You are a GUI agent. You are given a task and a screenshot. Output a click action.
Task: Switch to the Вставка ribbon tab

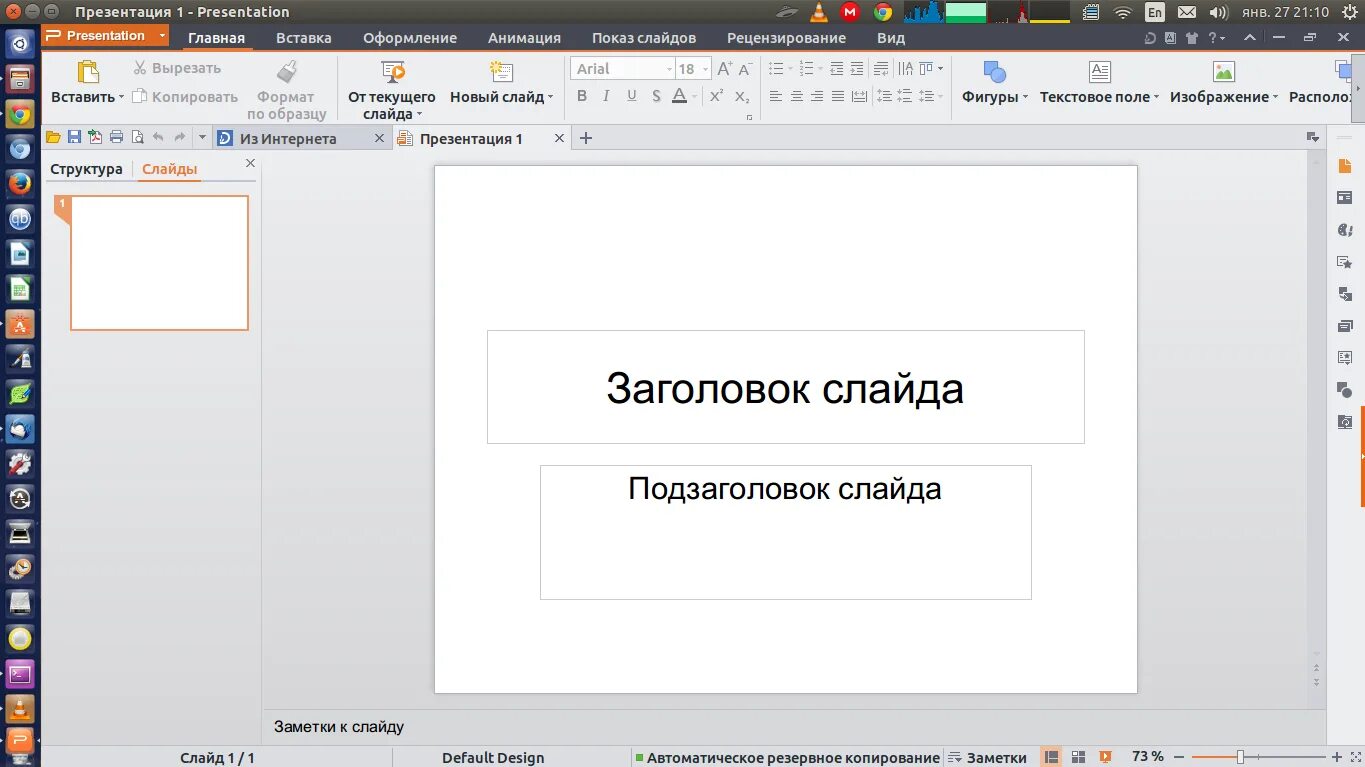click(303, 37)
